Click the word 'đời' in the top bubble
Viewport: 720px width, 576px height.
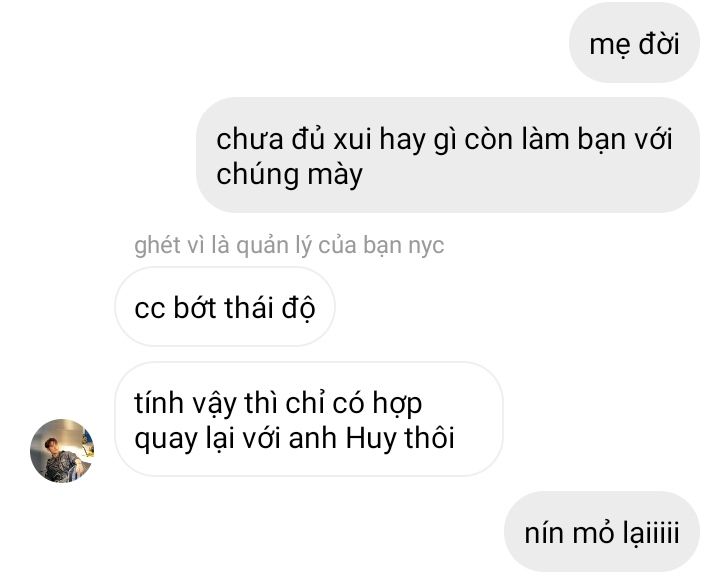[x=659, y=44]
